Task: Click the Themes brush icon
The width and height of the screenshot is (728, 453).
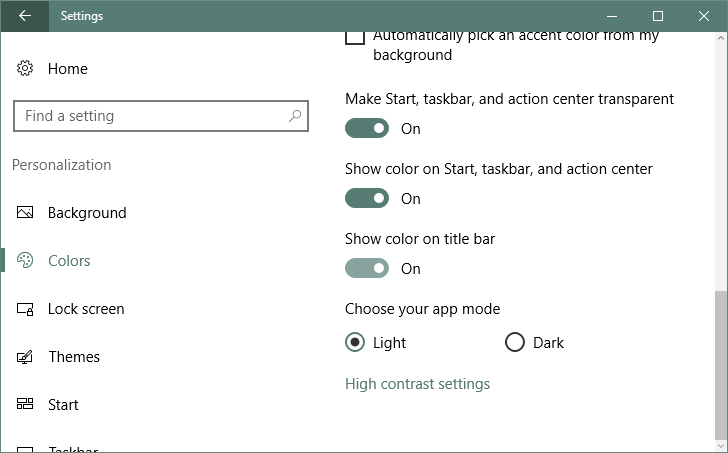Action: 25,357
